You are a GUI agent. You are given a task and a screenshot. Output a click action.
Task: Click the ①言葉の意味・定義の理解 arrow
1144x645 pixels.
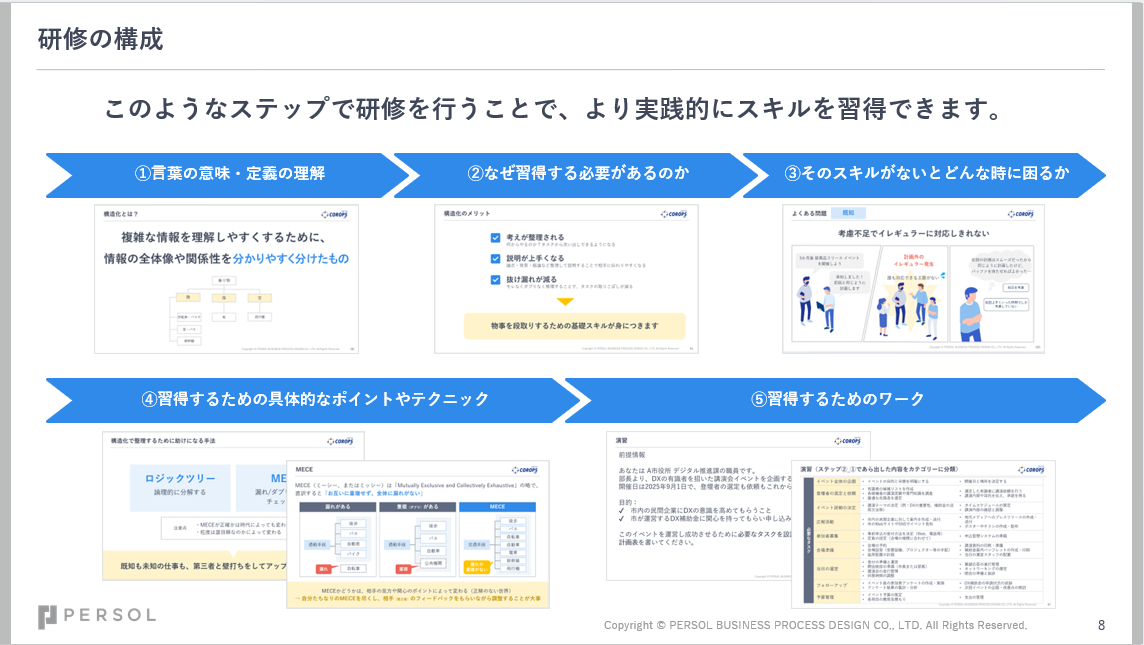229,174
